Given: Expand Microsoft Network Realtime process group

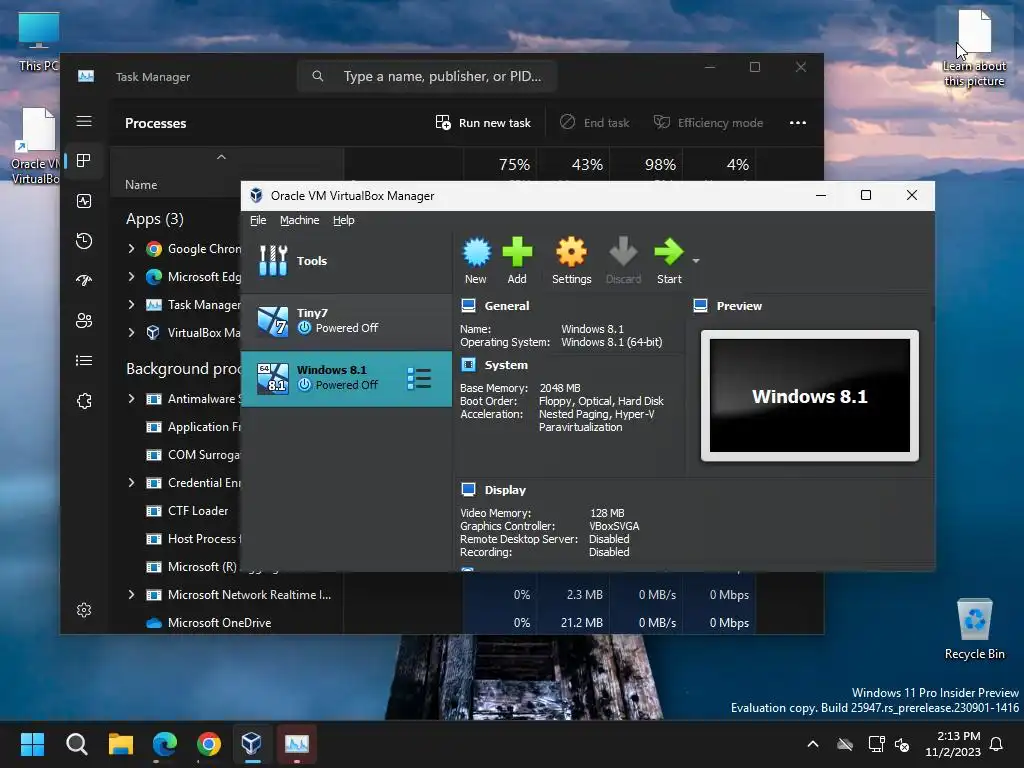Looking at the screenshot, I should (131, 595).
